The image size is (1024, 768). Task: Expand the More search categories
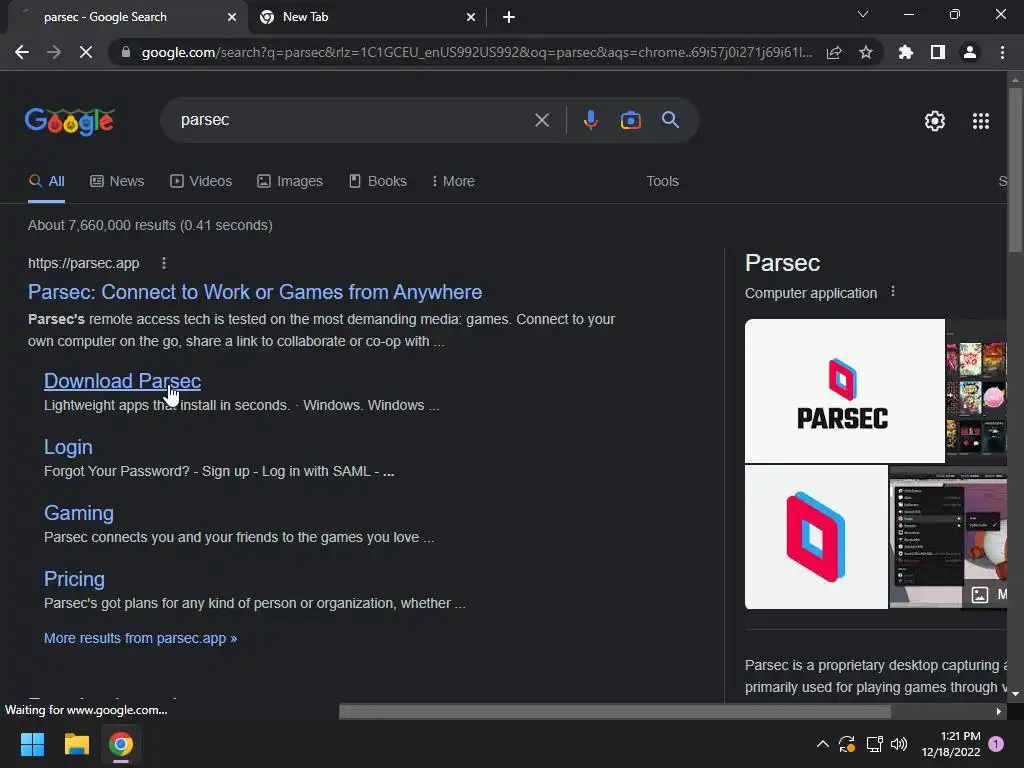point(453,182)
